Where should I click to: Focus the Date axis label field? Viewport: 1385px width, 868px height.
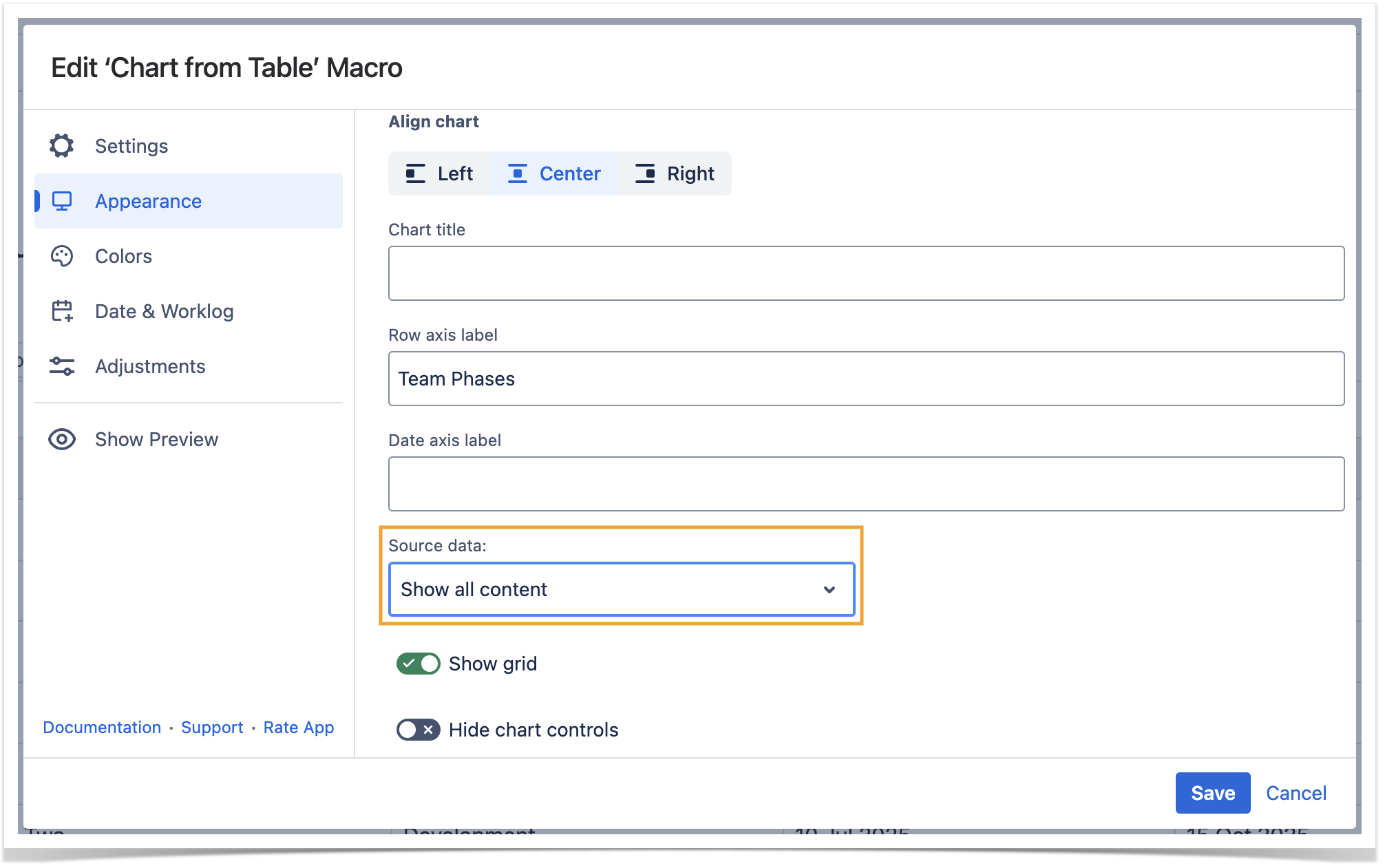pyautogui.click(x=865, y=484)
